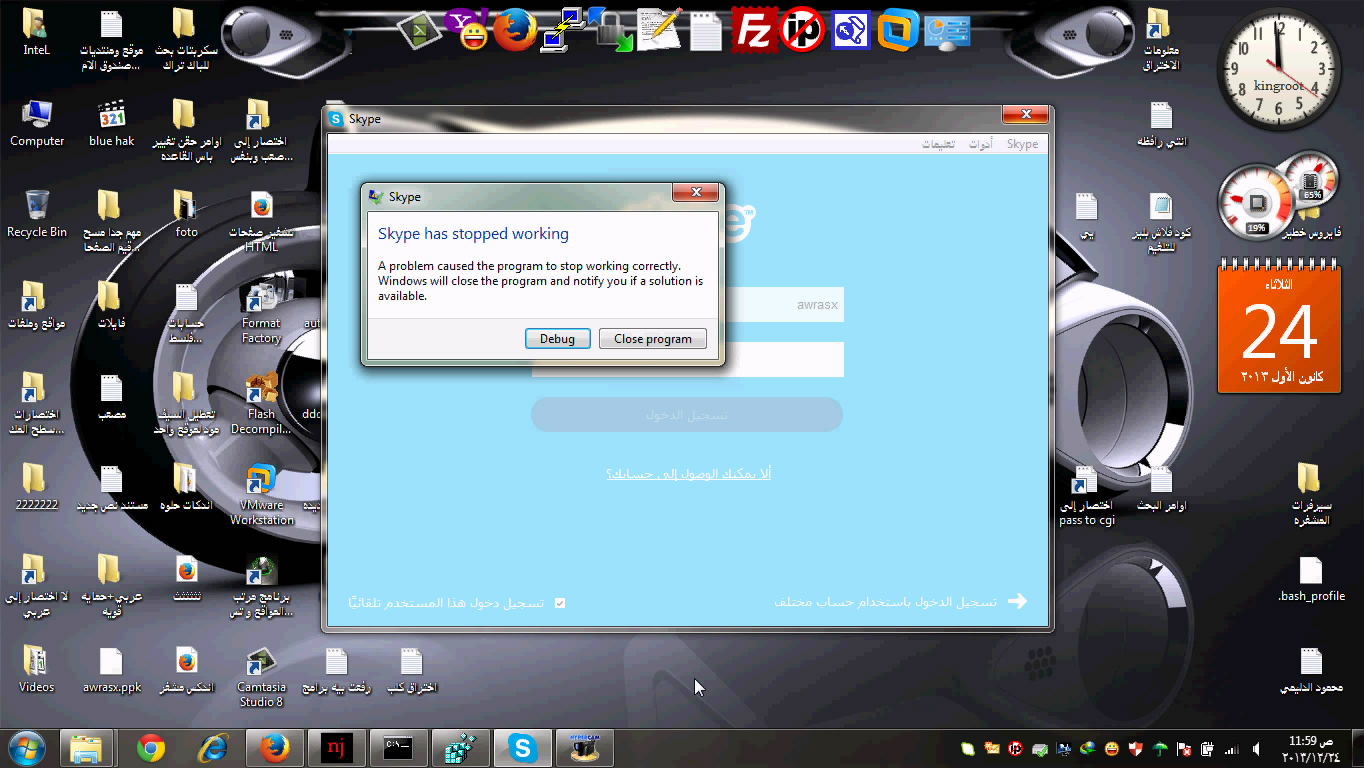Click the green umbrella tray icon
1364x768 pixels.
(x=1159, y=749)
